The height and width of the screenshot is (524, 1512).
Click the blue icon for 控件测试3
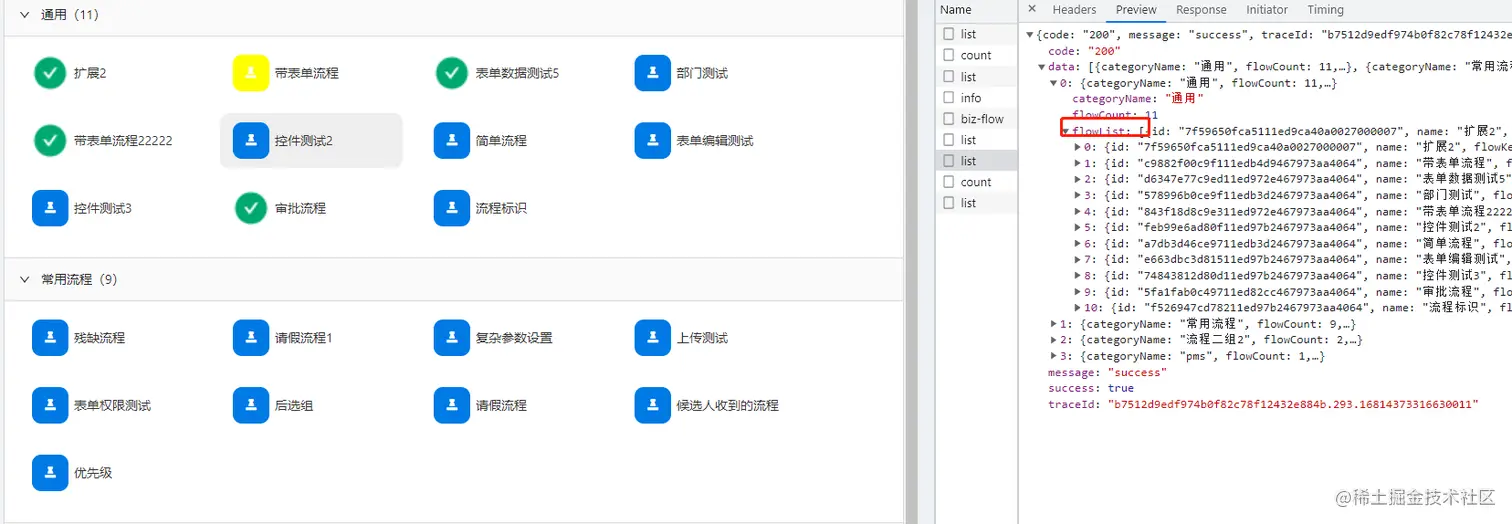(50, 208)
